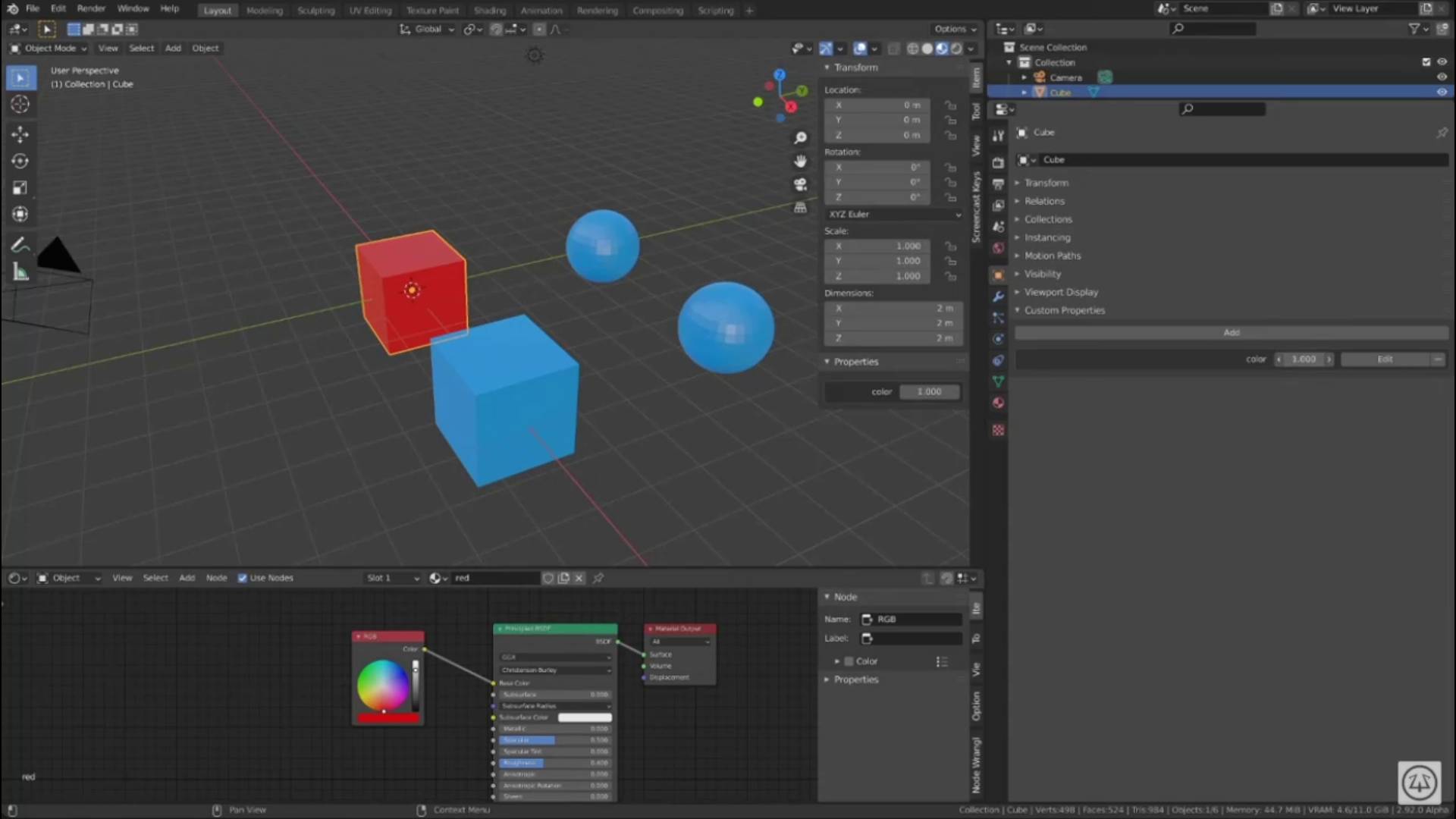Image resolution: width=1456 pixels, height=819 pixels.
Task: Open the Object Data mesh tab
Action: (998, 381)
